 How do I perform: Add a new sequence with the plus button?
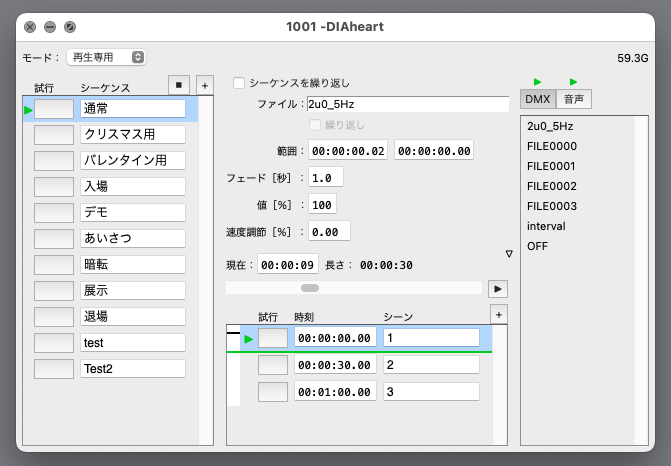point(205,85)
